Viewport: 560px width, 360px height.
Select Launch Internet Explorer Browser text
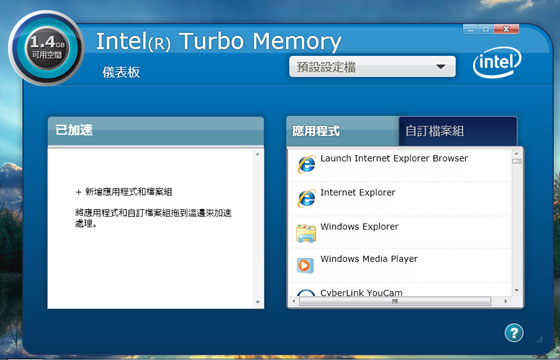coord(394,159)
